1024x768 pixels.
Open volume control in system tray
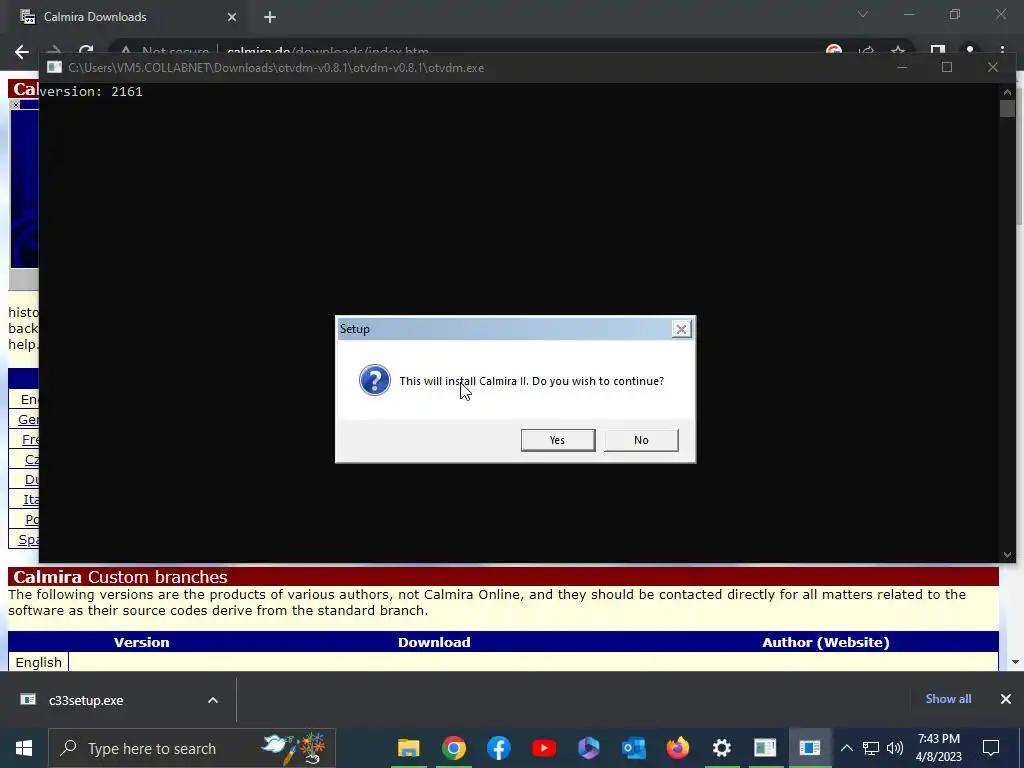coord(895,748)
